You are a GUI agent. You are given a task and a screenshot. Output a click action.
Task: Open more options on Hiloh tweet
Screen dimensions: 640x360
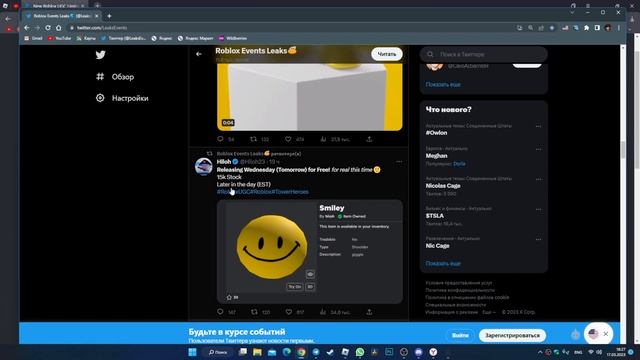tap(399, 162)
